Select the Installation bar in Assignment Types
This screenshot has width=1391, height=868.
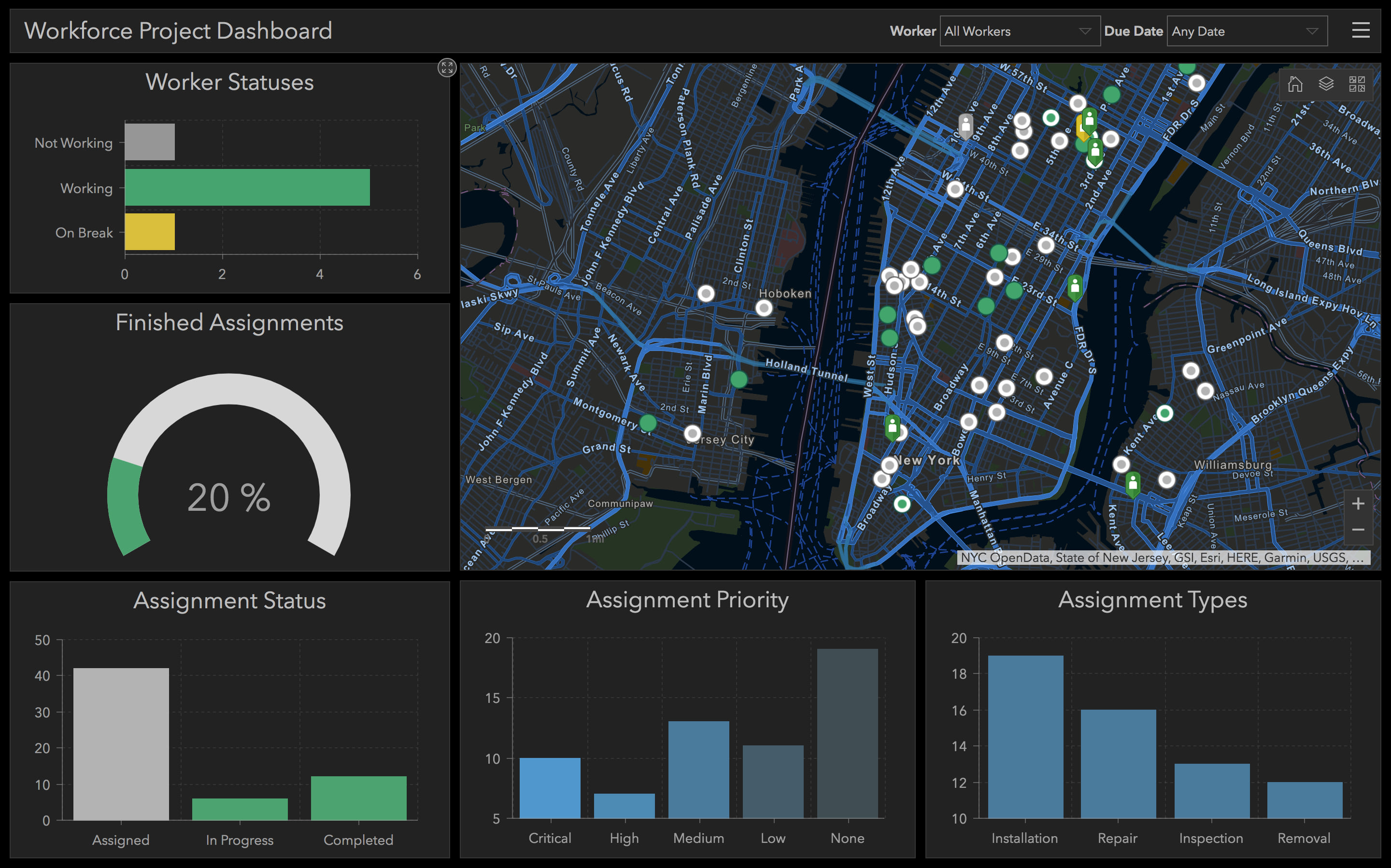click(x=1025, y=737)
